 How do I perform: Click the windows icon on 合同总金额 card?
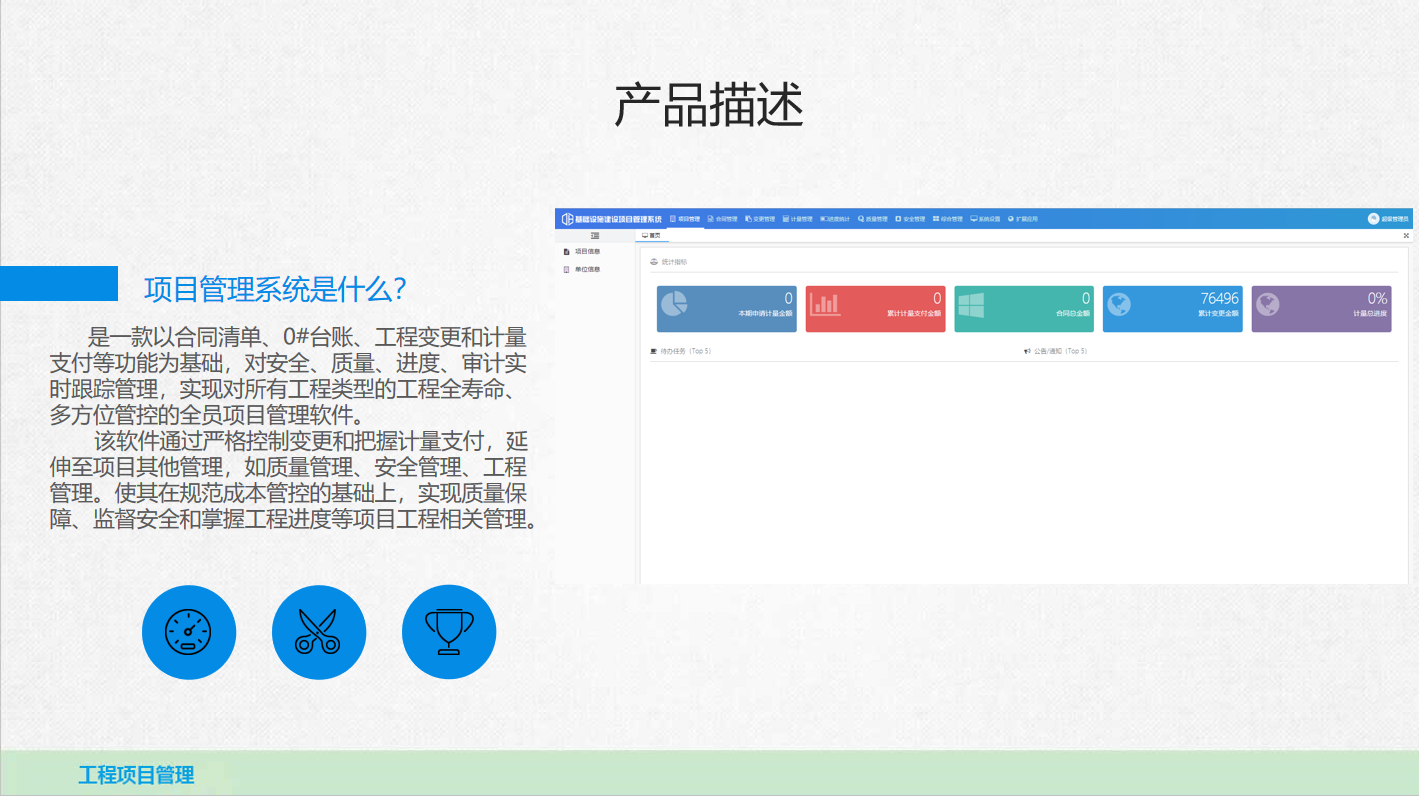(971, 304)
